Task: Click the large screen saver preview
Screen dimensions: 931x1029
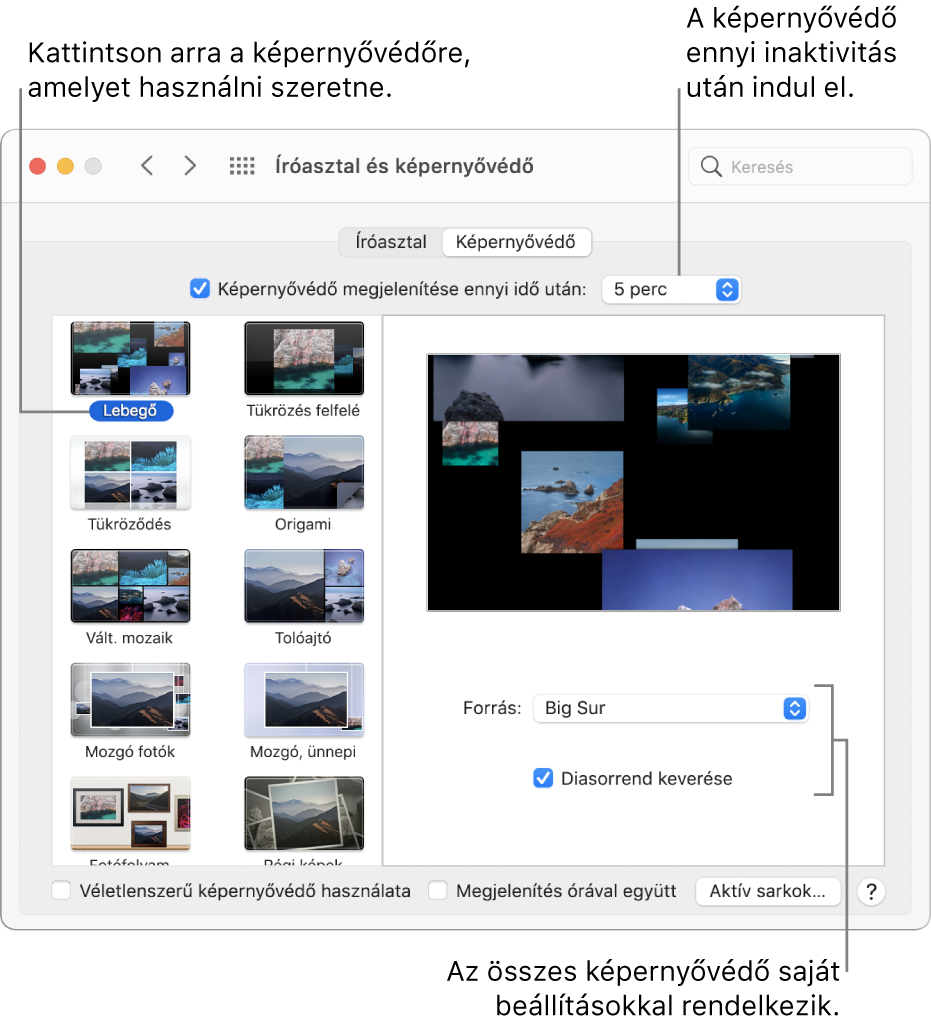Action: 633,482
